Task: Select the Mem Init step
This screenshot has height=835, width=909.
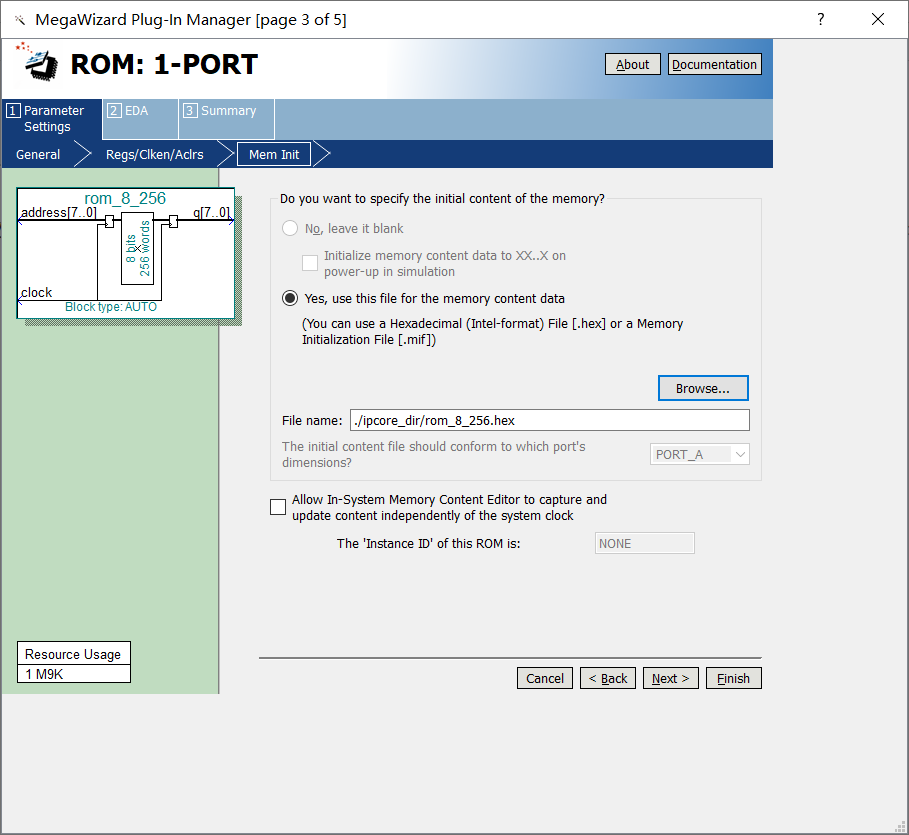Action: [274, 155]
